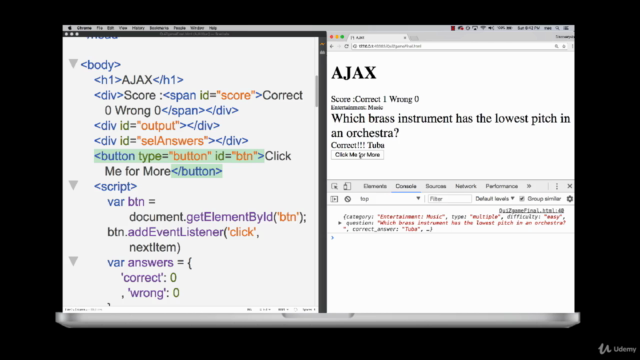Show the console sidebar icon
Image resolution: width=640 pixels, height=360 pixels.
click(334, 199)
